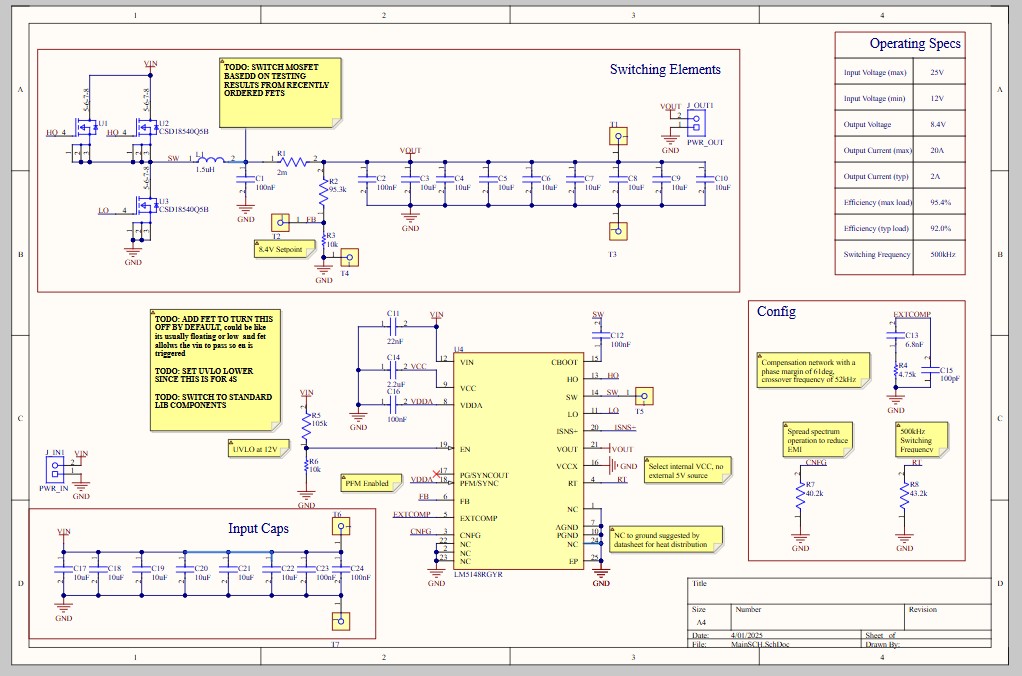Click the ground symbol below capacitor C1
Viewport: 1022px width, 676px height.
244,205
